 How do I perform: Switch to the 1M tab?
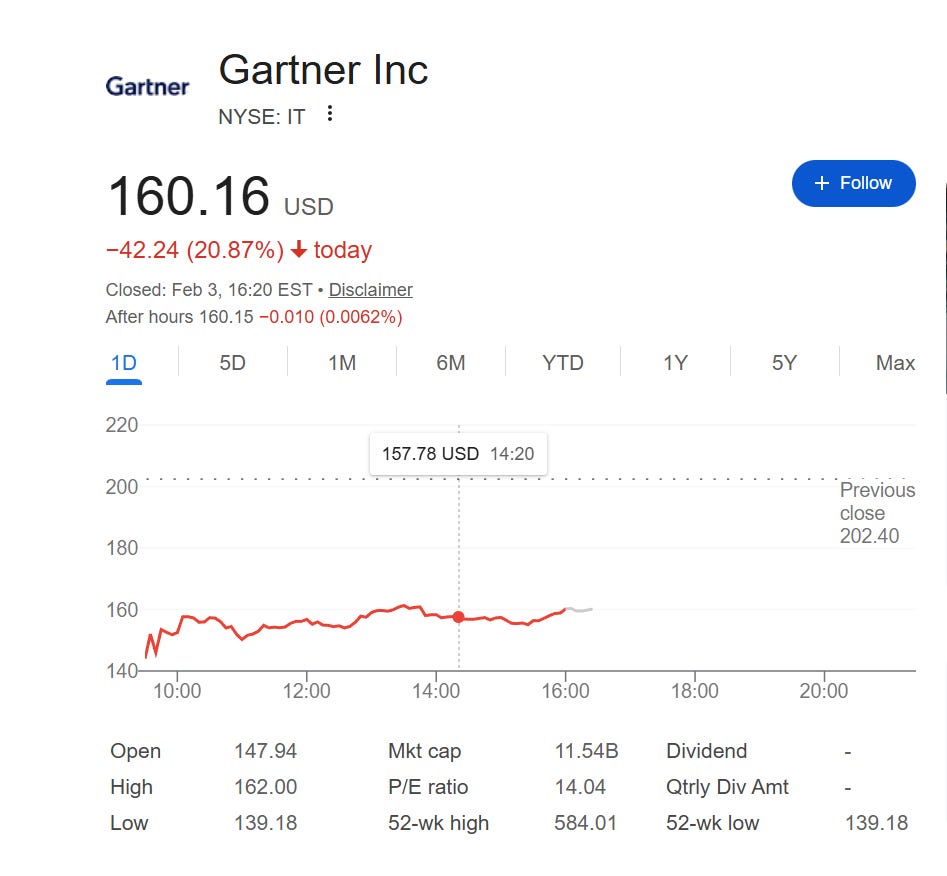coord(342,363)
